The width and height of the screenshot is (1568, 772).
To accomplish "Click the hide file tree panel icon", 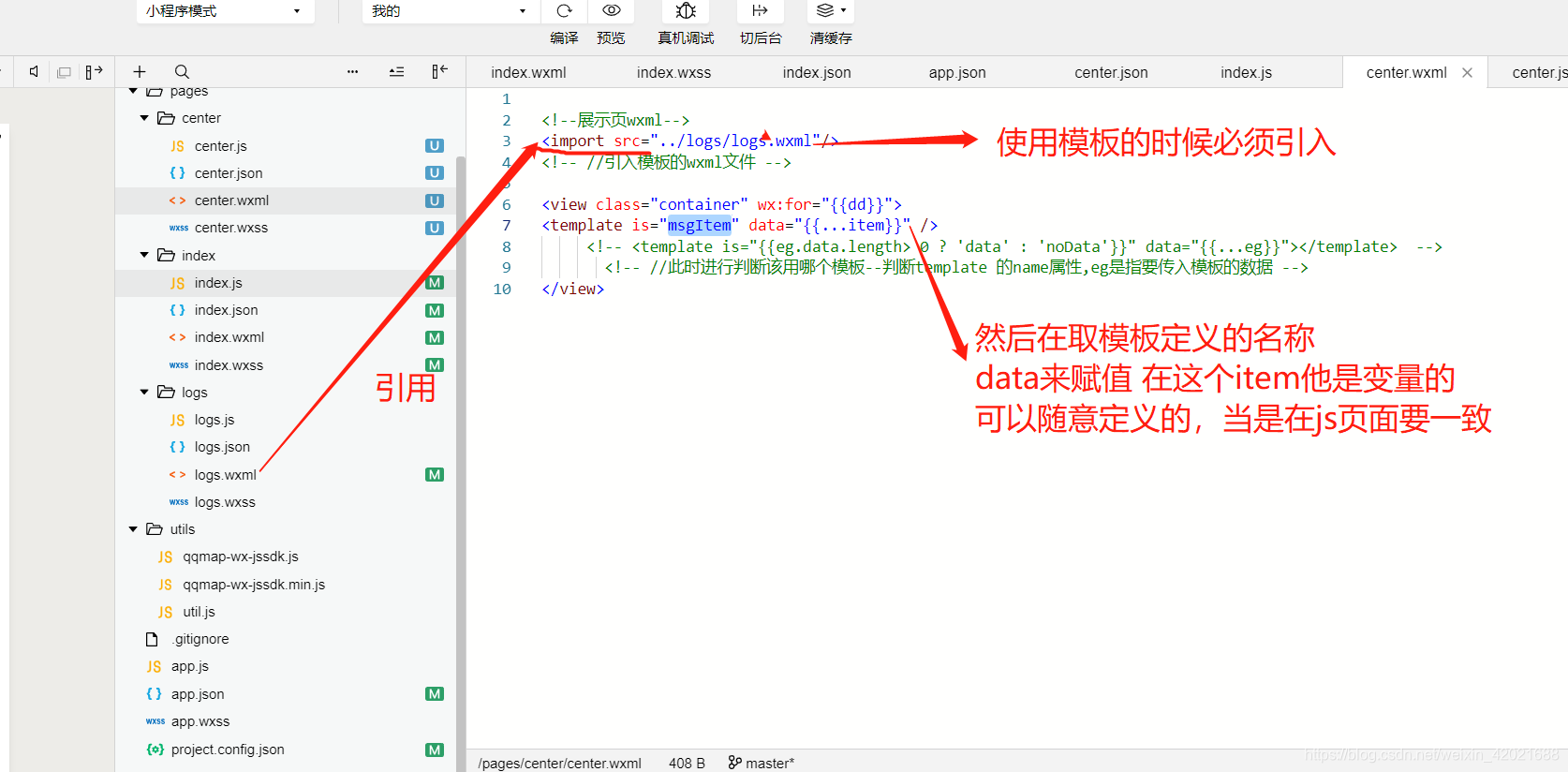I will click(x=439, y=71).
